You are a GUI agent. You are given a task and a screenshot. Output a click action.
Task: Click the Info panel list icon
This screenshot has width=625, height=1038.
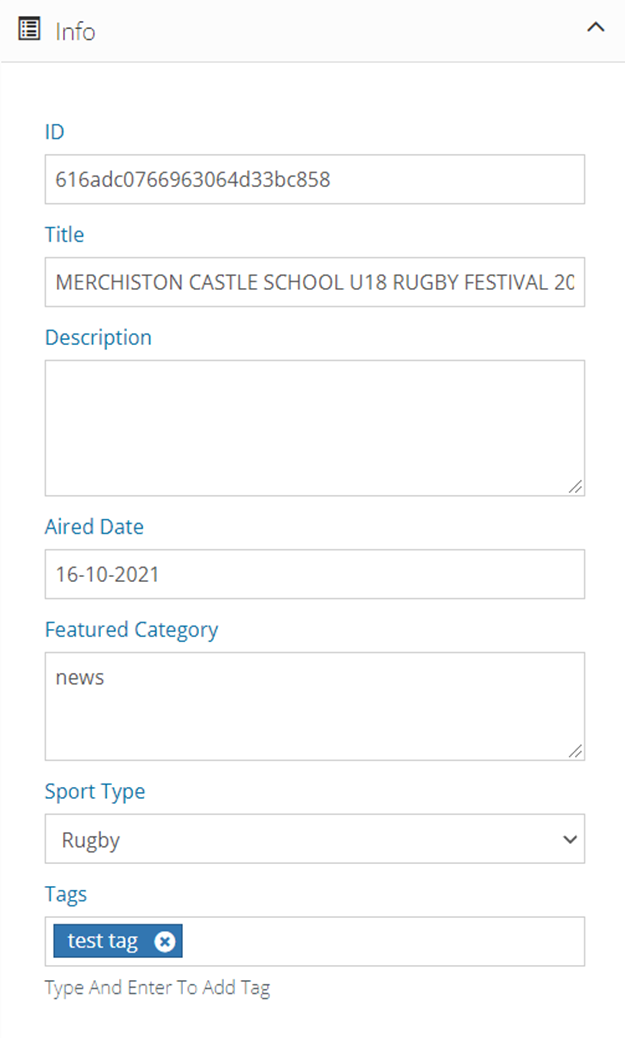point(30,29)
